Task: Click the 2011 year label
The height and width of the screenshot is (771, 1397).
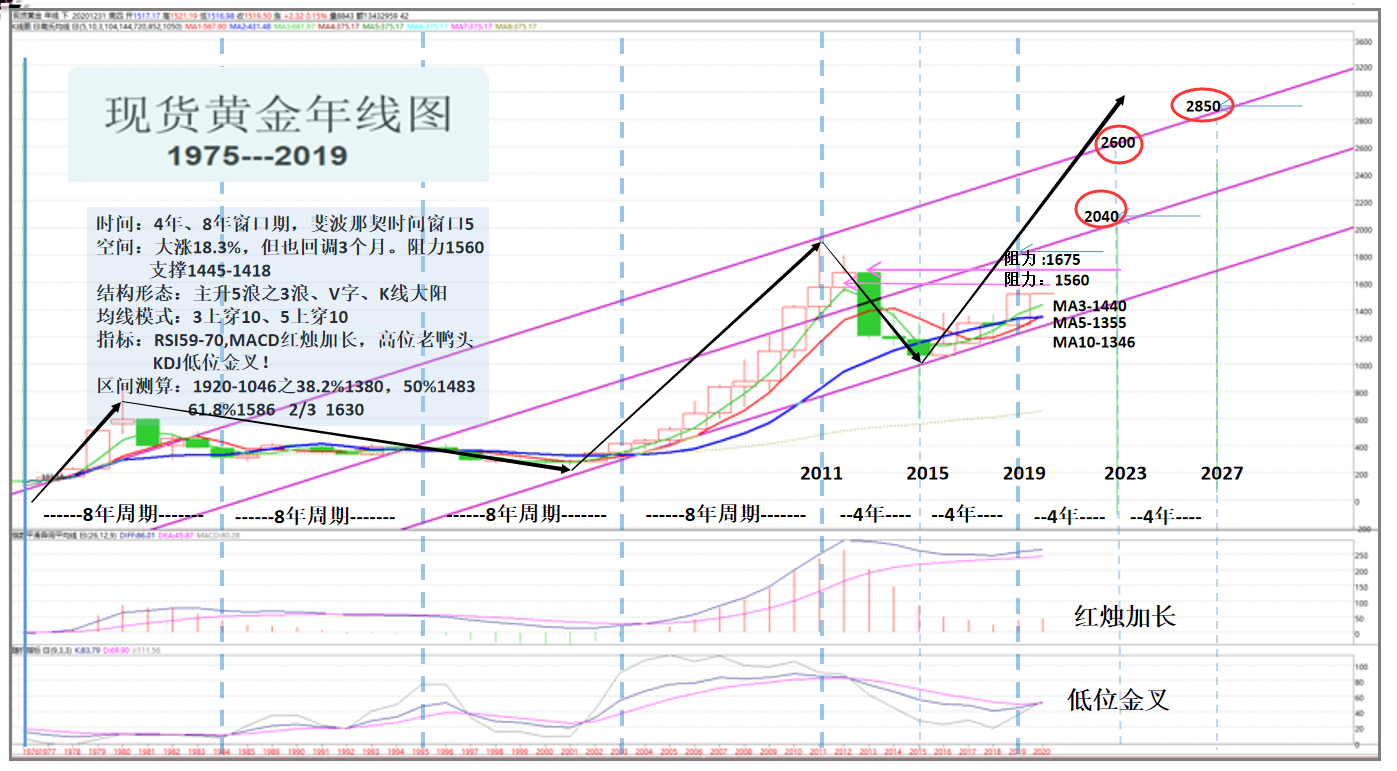Action: 821,473
